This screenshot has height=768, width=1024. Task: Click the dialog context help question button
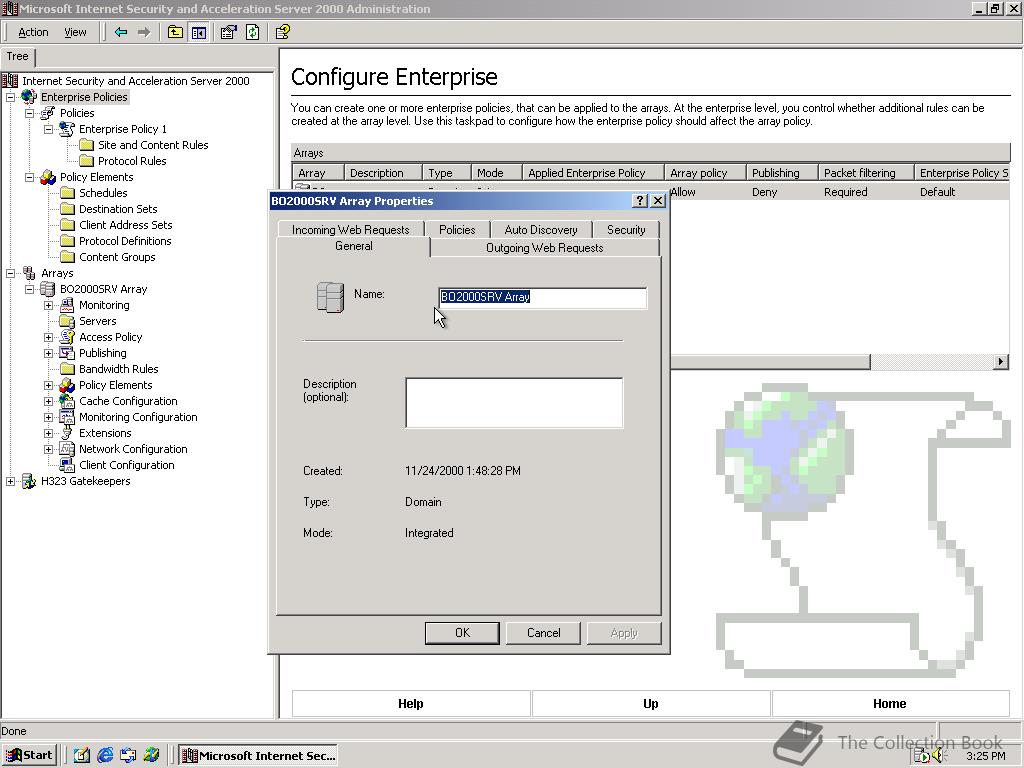coord(640,200)
